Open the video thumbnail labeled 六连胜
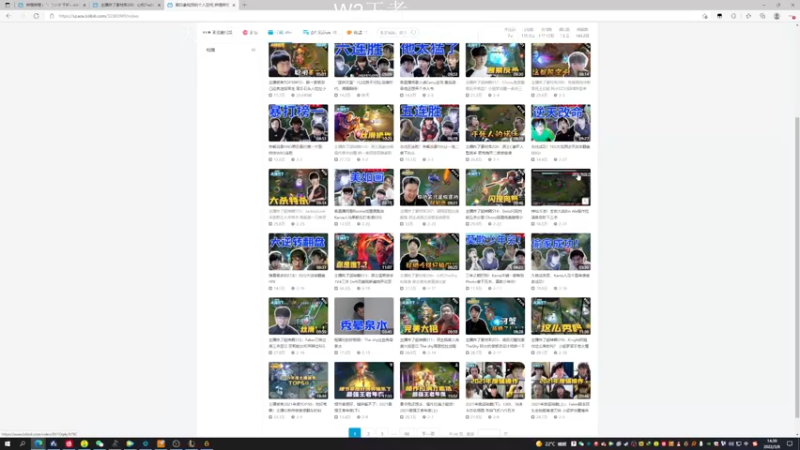Image resolution: width=800 pixels, height=450 pixels. 364,60
